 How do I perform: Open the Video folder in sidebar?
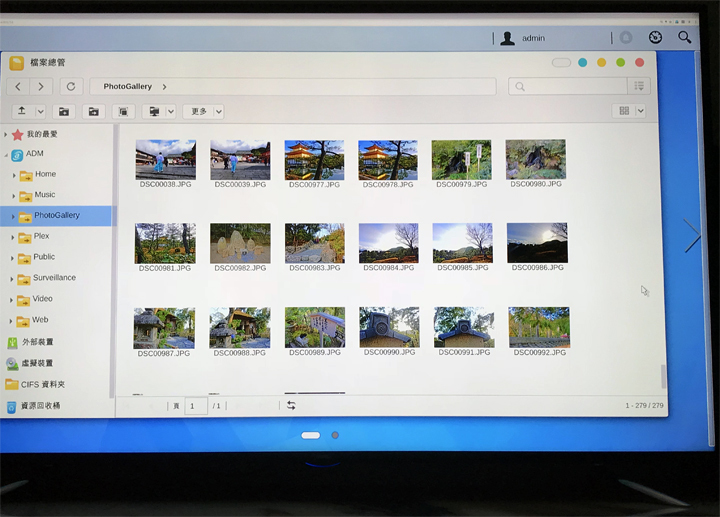pos(42,298)
